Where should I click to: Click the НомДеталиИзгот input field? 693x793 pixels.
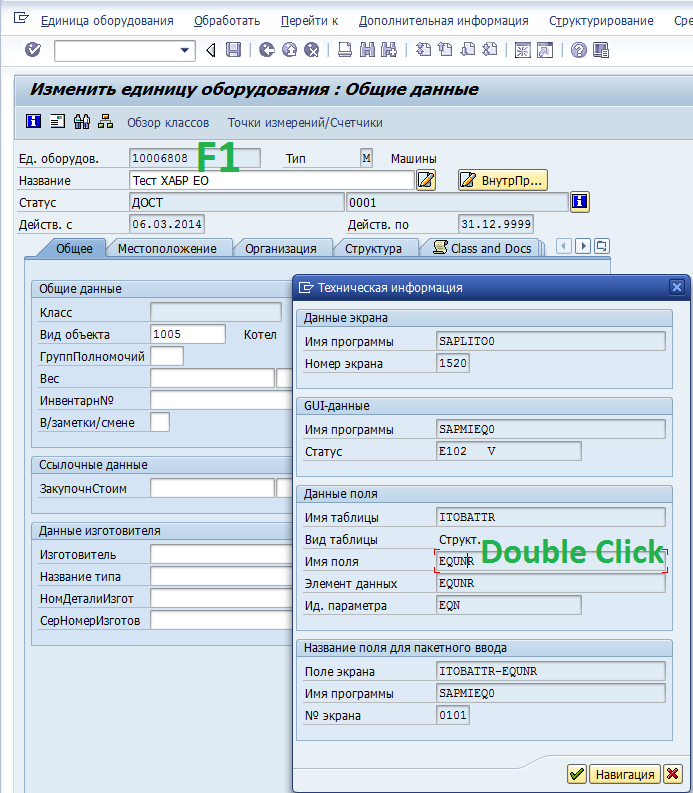pos(222,598)
